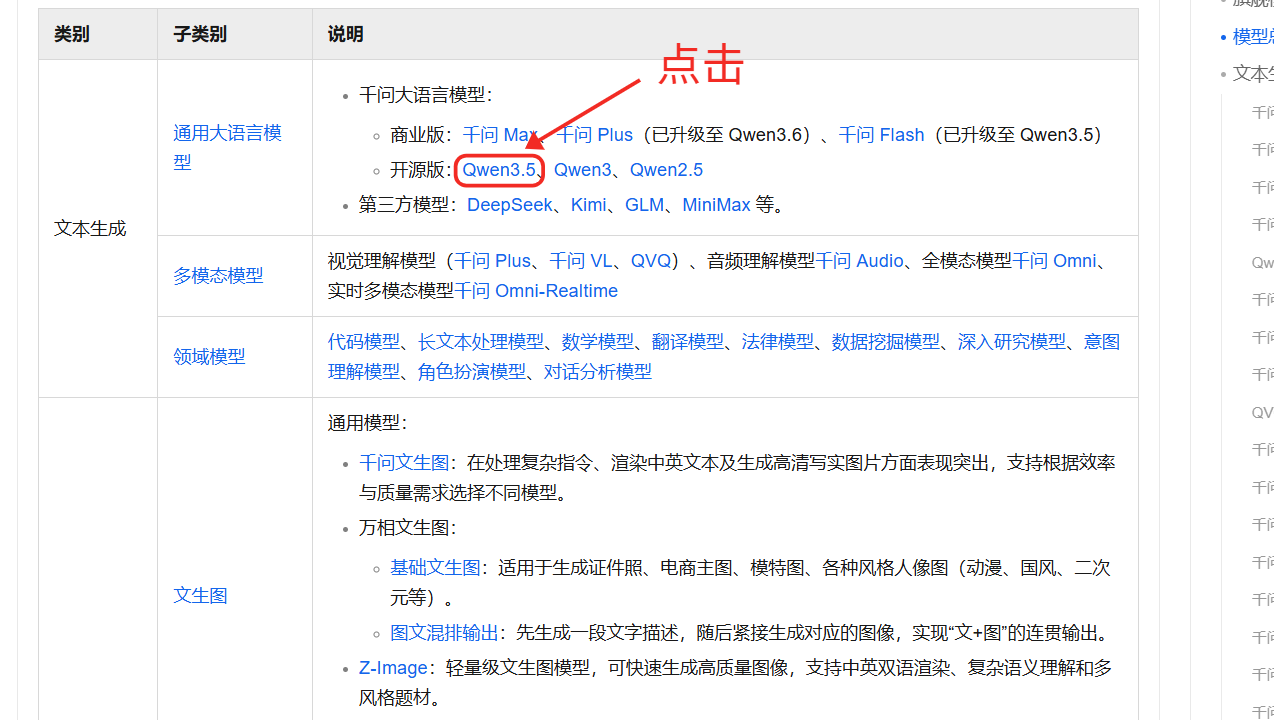Open the MiniMax model link
1274x720 pixels.
(716, 205)
